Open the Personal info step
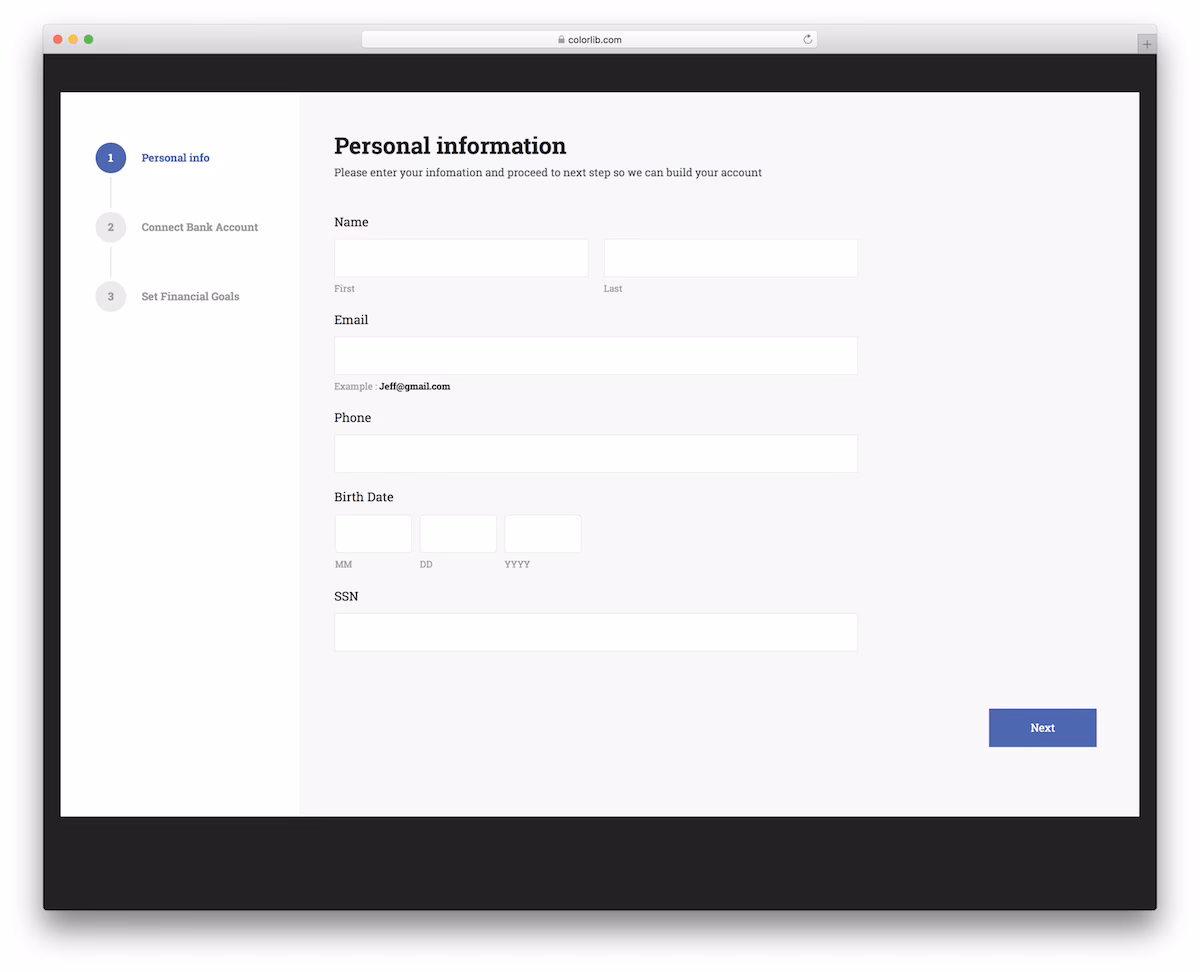Viewport: 1200px width, 972px height. (176, 158)
